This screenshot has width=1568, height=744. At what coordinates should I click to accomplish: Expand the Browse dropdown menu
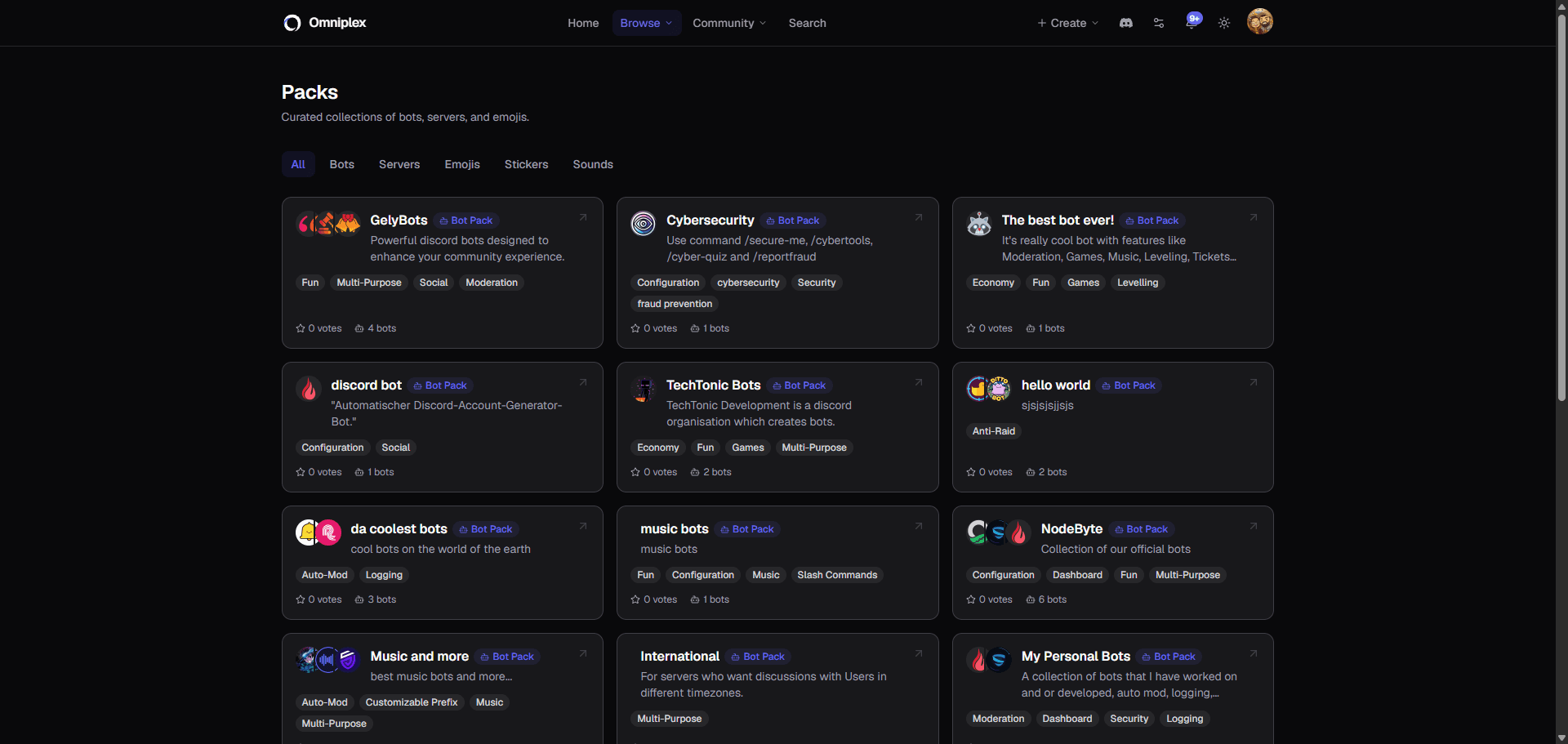click(647, 23)
